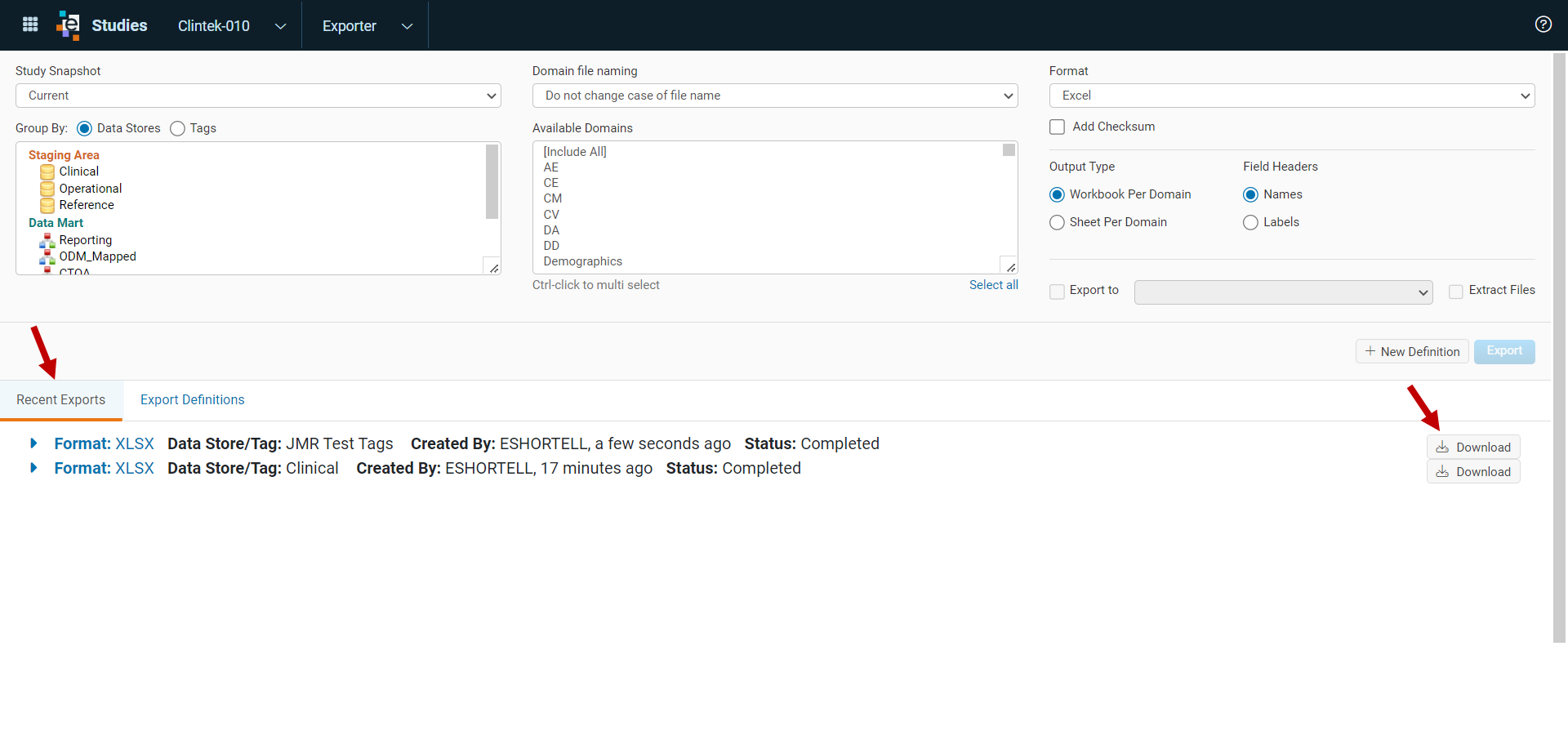Group by Tags radio button
Screen dimensions: 1568x735
coord(177,128)
